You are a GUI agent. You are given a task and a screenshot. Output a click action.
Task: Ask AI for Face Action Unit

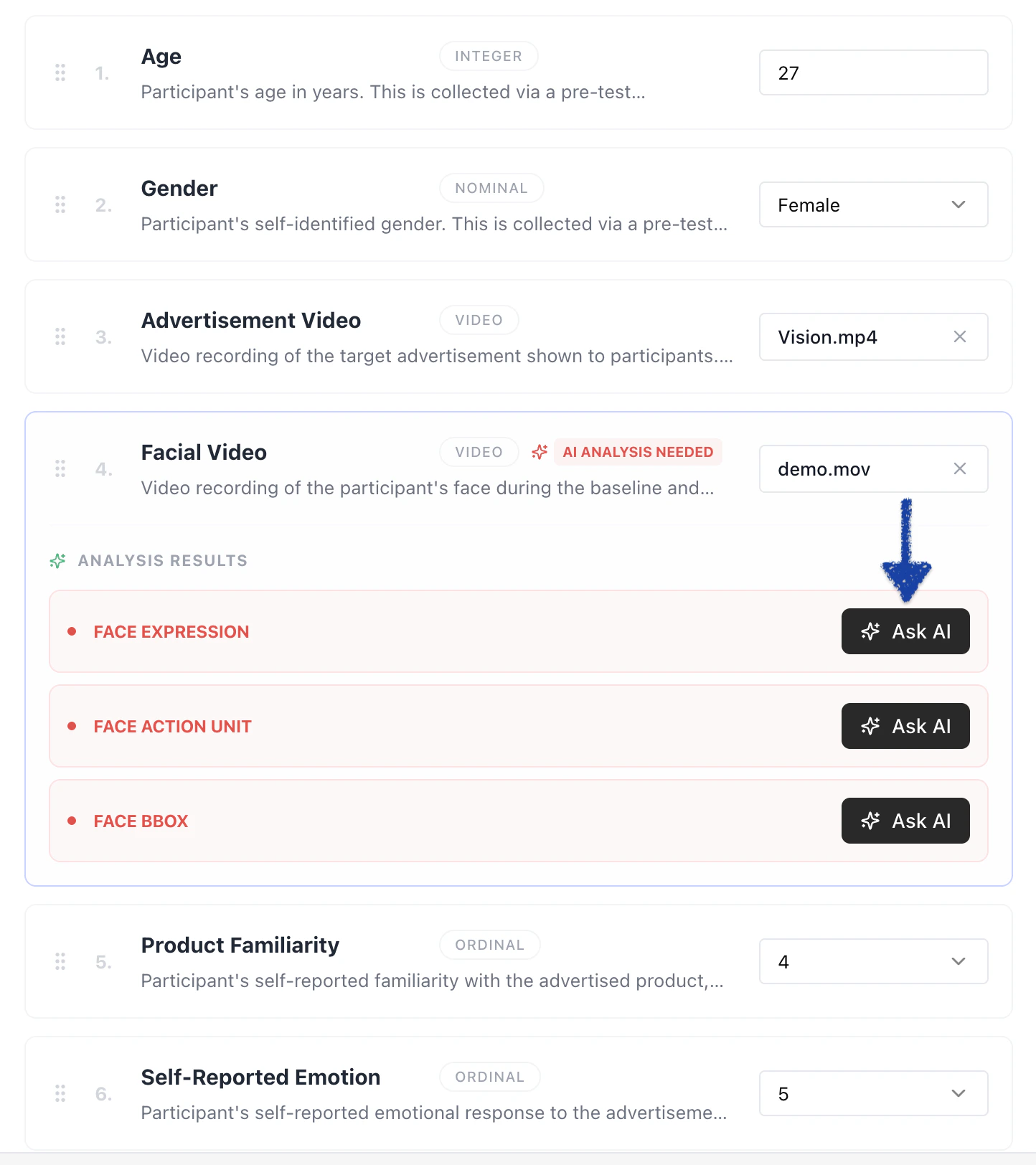(x=905, y=726)
